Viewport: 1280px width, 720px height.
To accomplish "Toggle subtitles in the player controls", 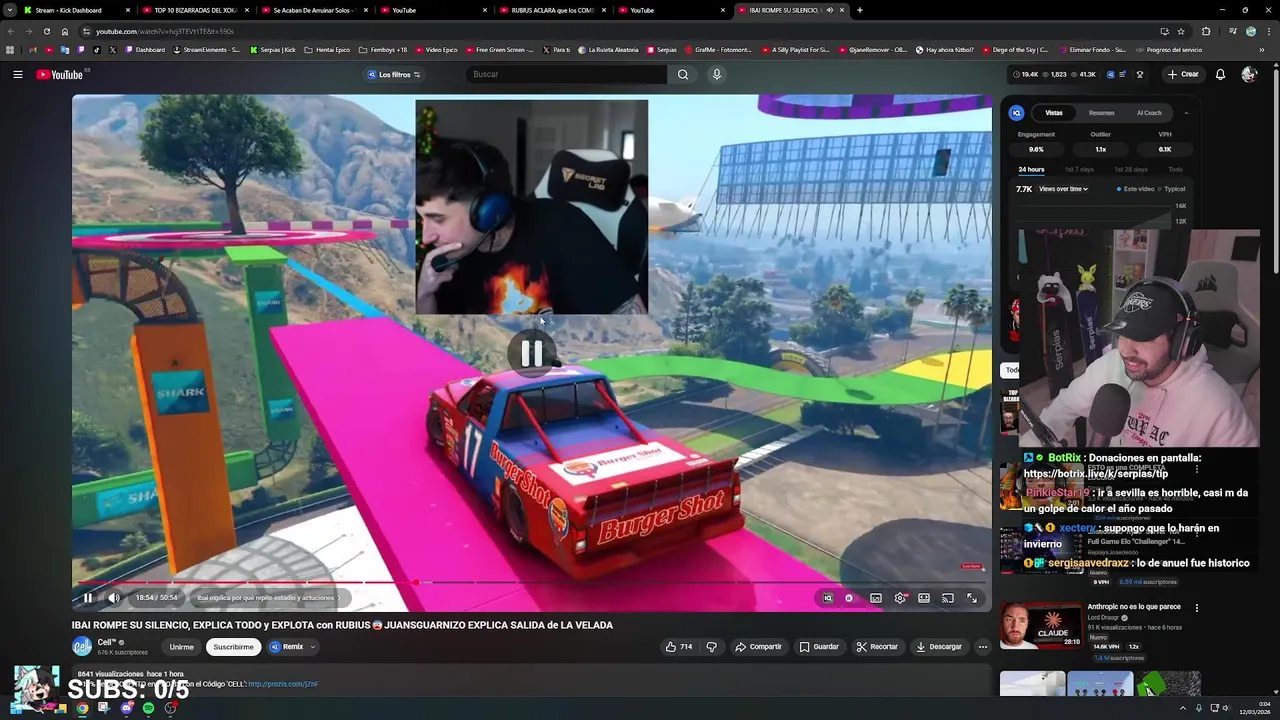I will coord(876,598).
